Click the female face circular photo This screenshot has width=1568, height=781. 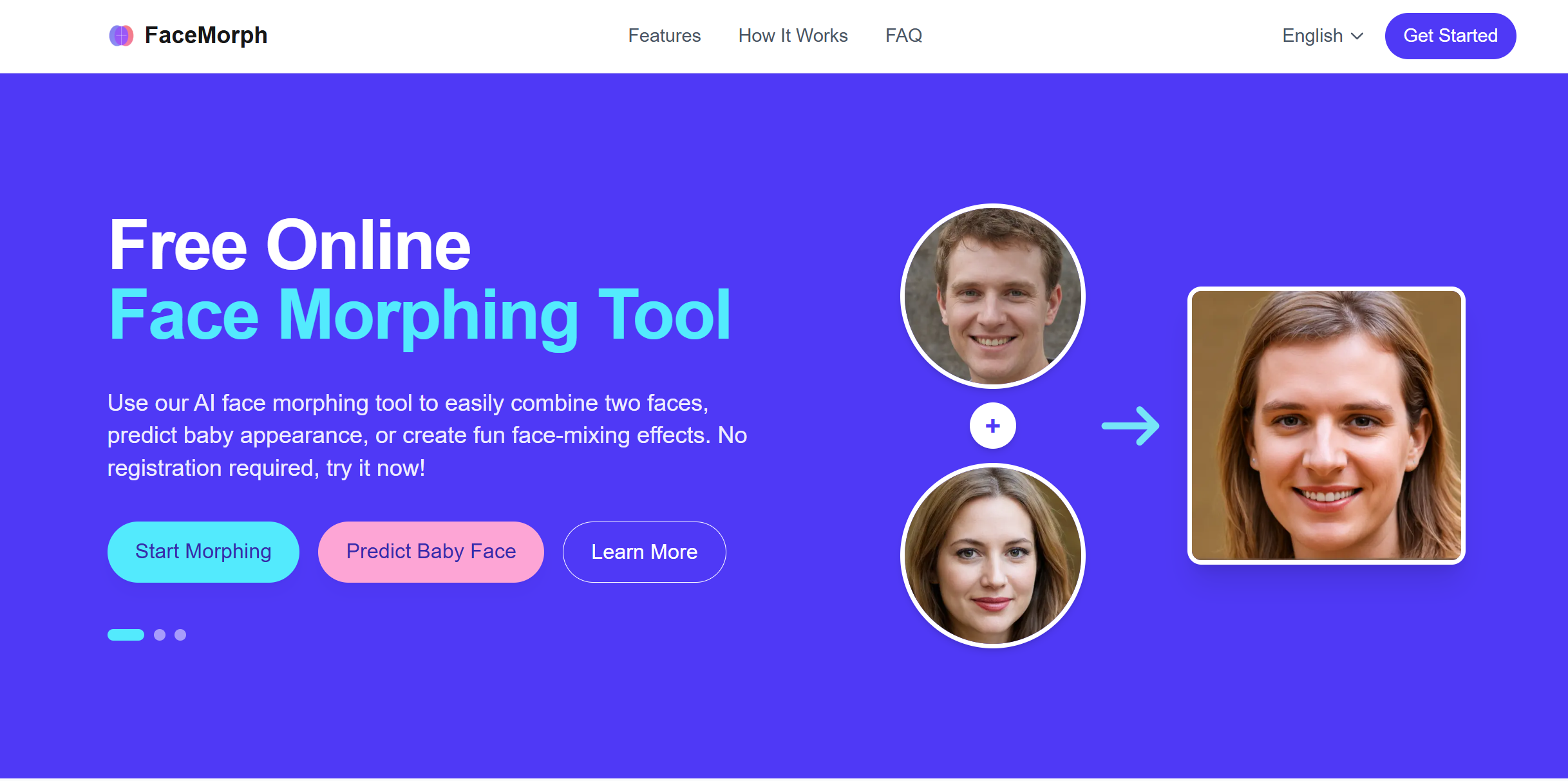click(x=992, y=555)
